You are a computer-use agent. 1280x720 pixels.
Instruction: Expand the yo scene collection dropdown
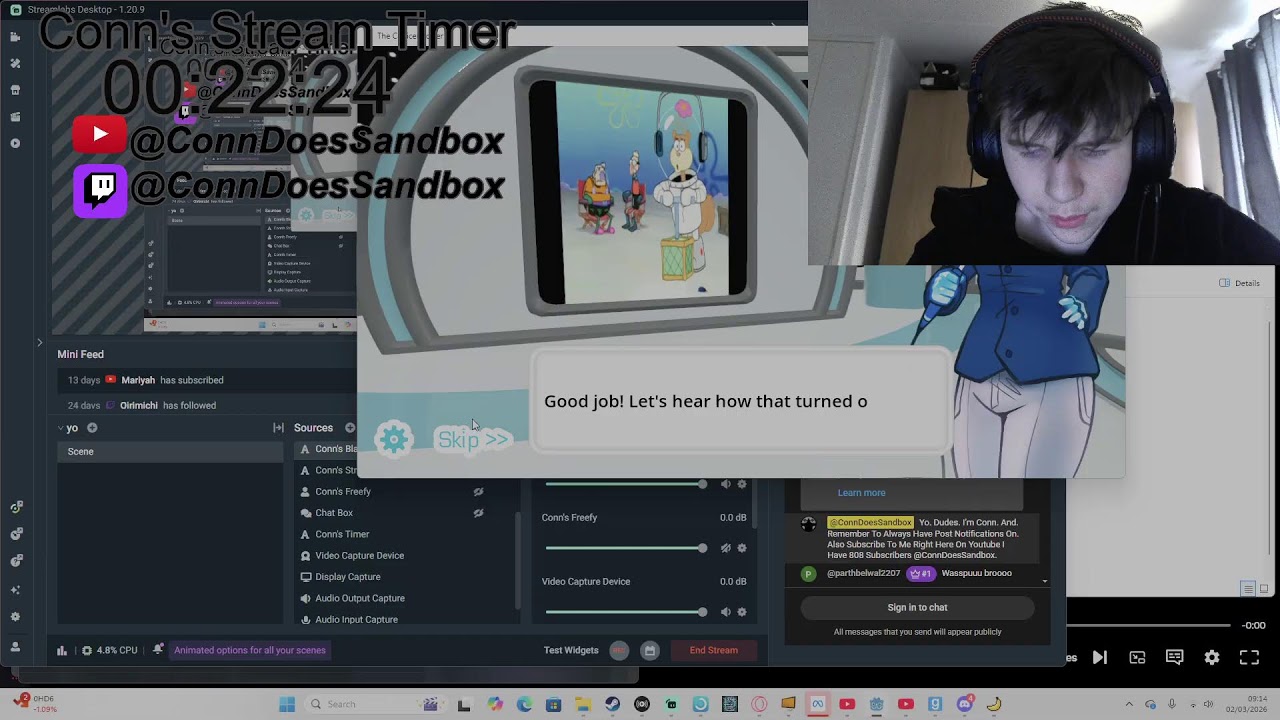[x=61, y=428]
